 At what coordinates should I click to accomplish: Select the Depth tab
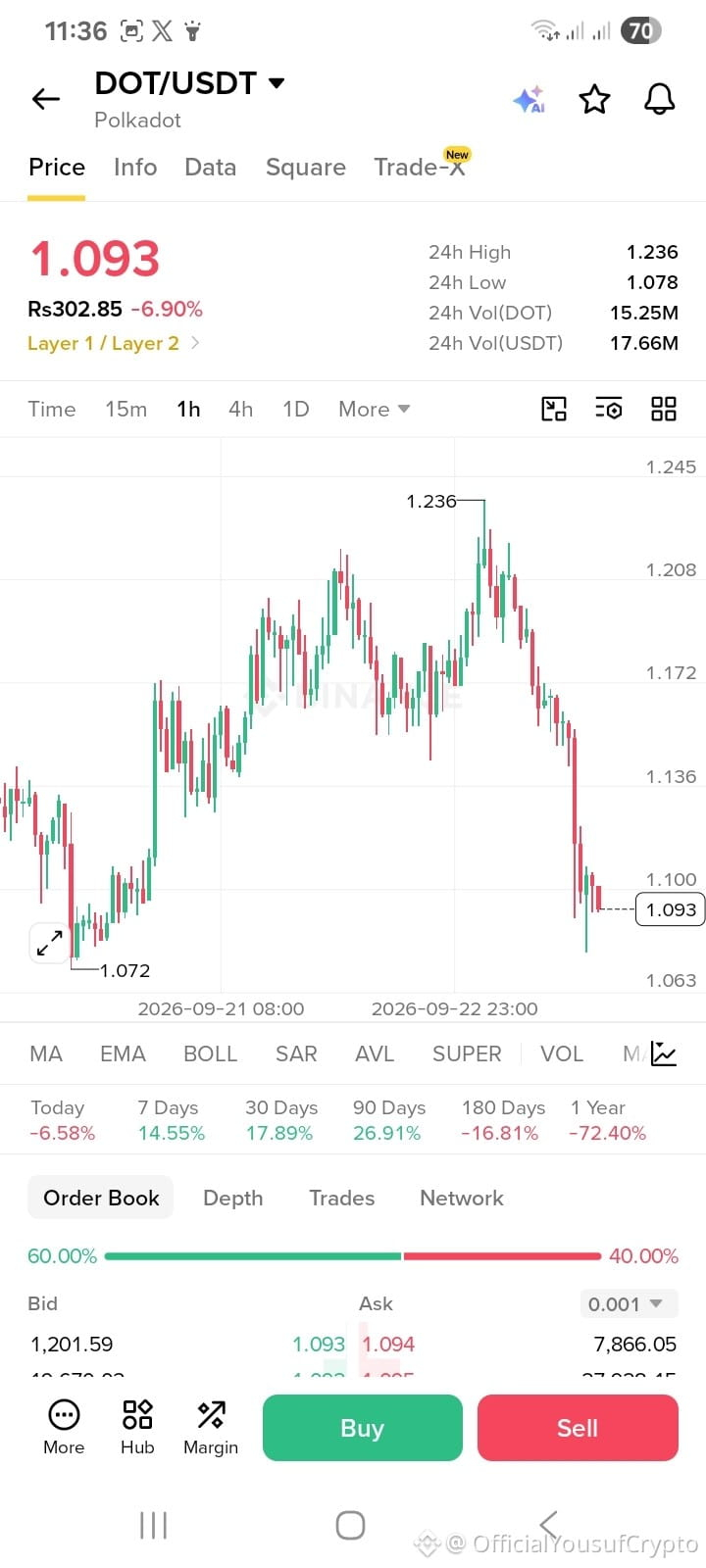pos(232,1198)
